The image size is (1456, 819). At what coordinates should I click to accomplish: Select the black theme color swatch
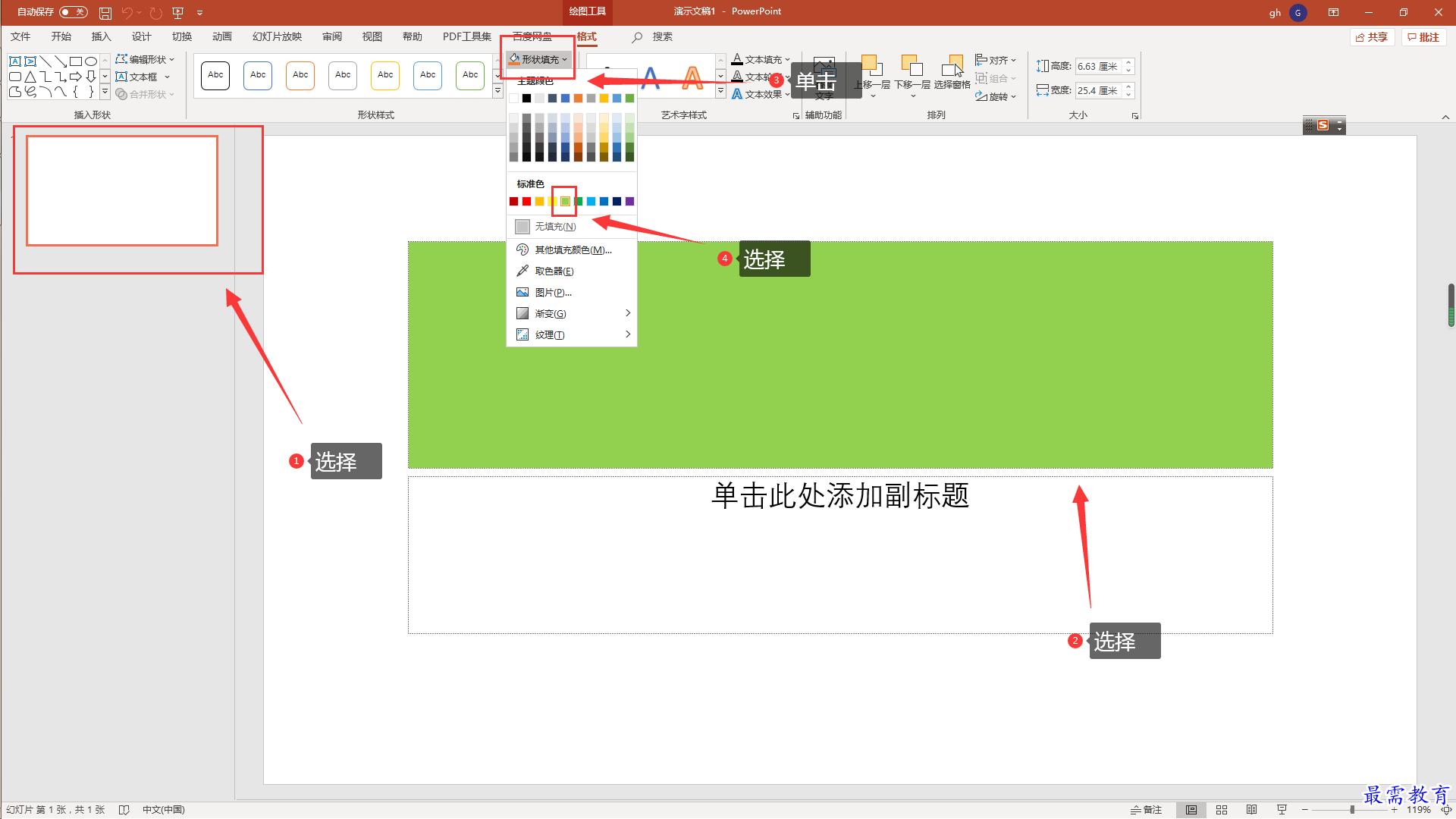tap(526, 98)
